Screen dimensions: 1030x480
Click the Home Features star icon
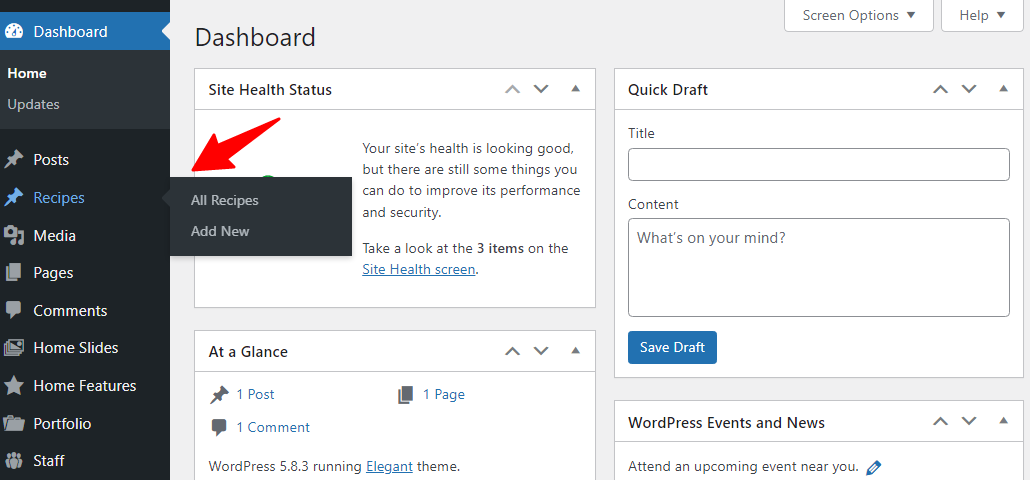pos(14,385)
